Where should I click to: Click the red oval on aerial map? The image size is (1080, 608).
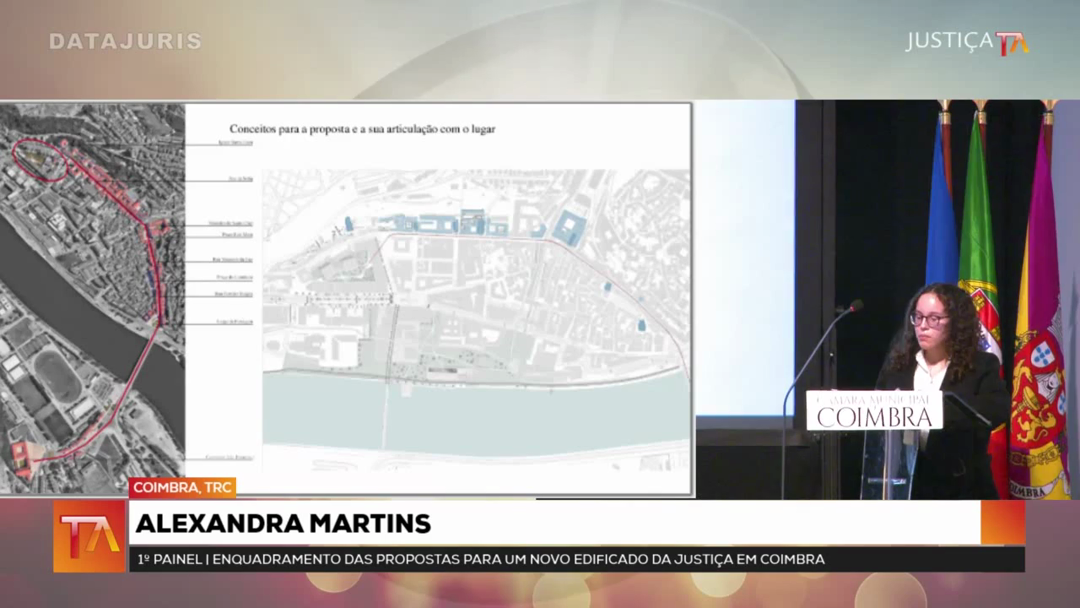pos(40,160)
